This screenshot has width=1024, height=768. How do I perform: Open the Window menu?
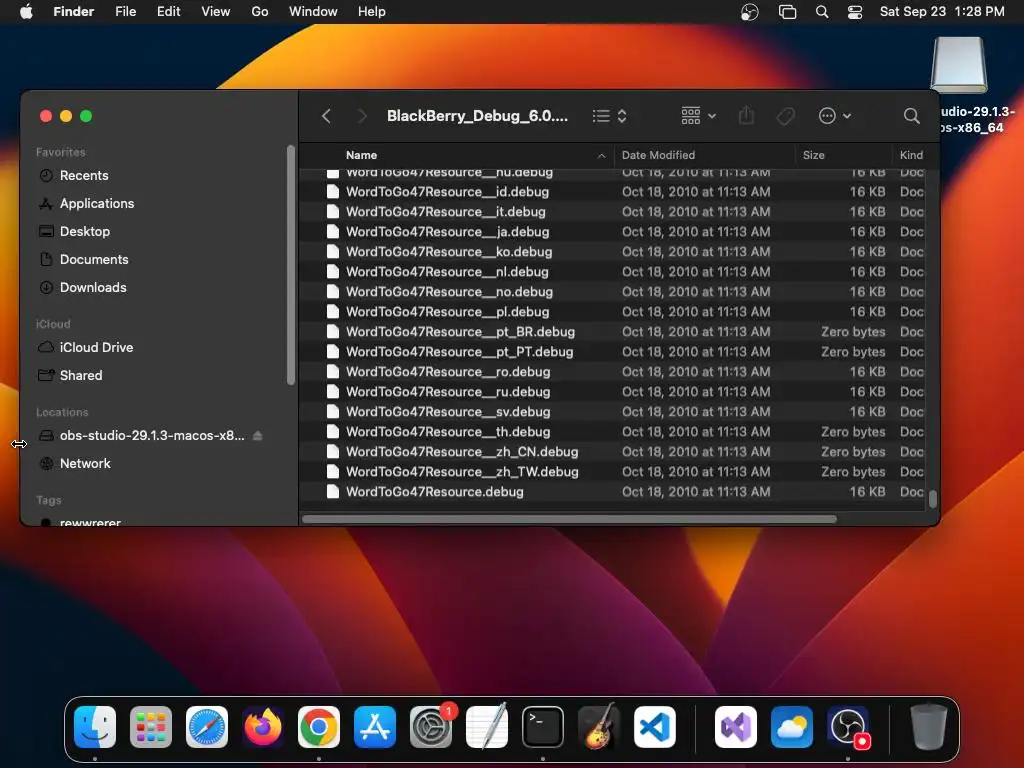(x=313, y=12)
